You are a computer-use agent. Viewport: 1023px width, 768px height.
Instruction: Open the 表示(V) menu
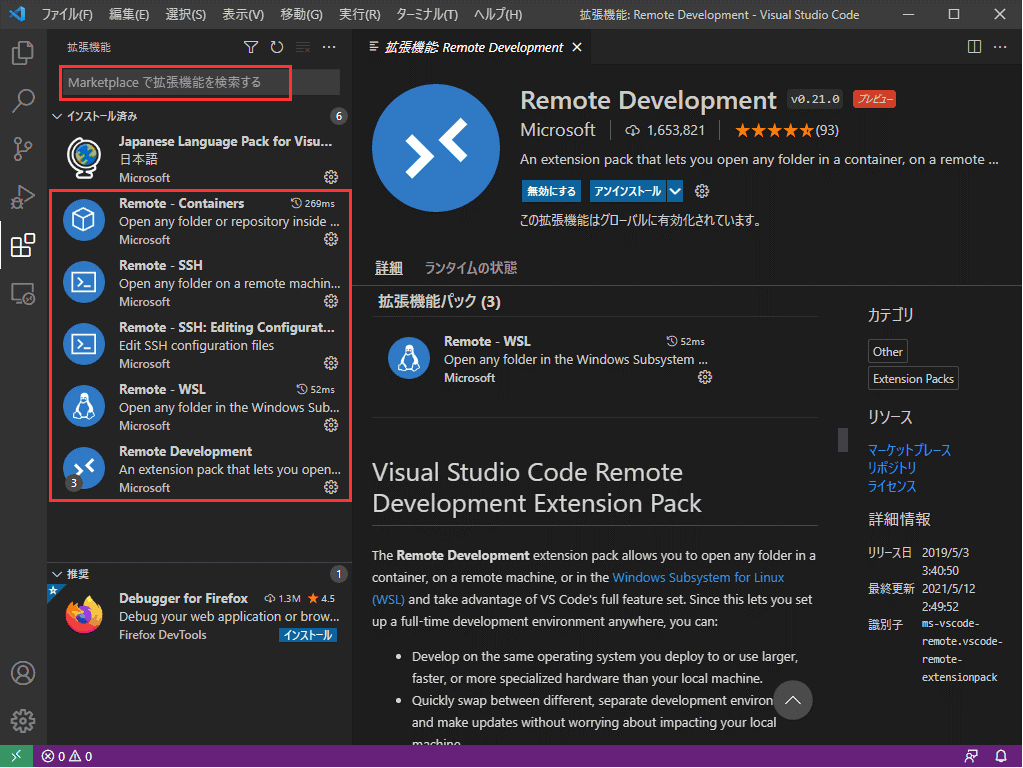[x=243, y=14]
